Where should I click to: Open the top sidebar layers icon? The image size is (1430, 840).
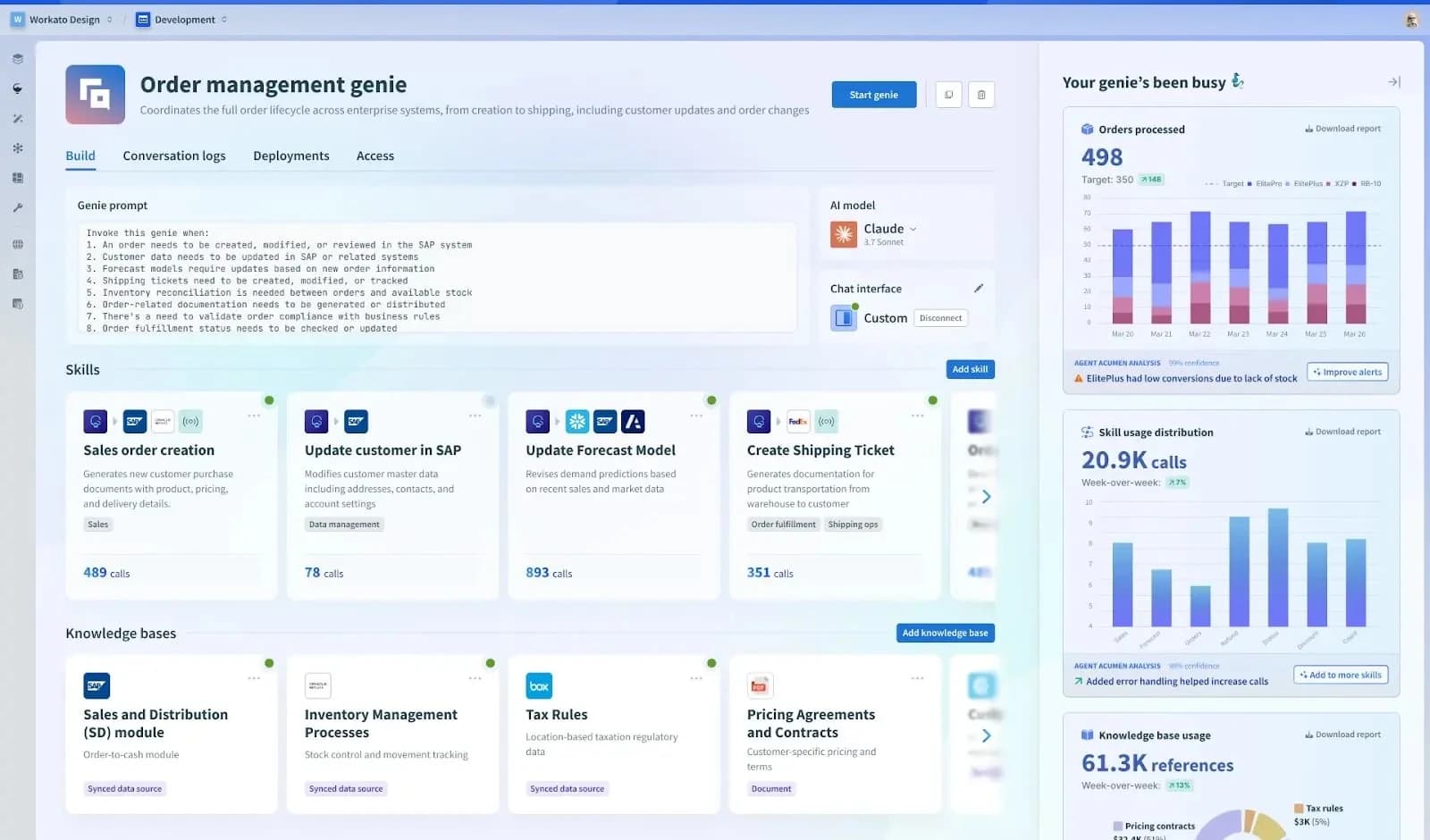point(17,59)
